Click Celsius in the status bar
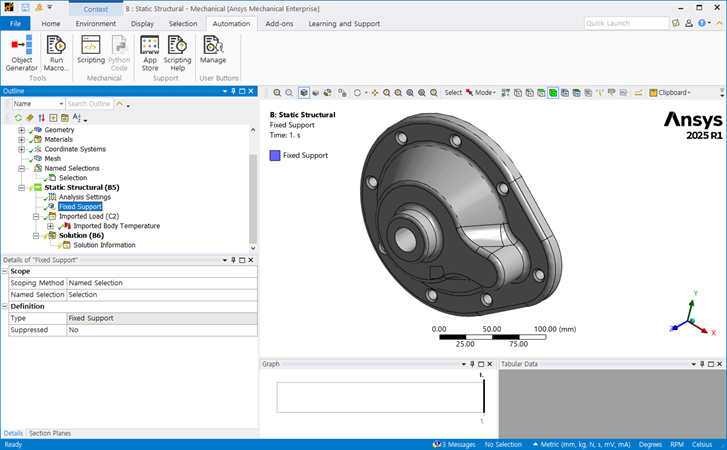This screenshot has width=727, height=450. pos(702,444)
